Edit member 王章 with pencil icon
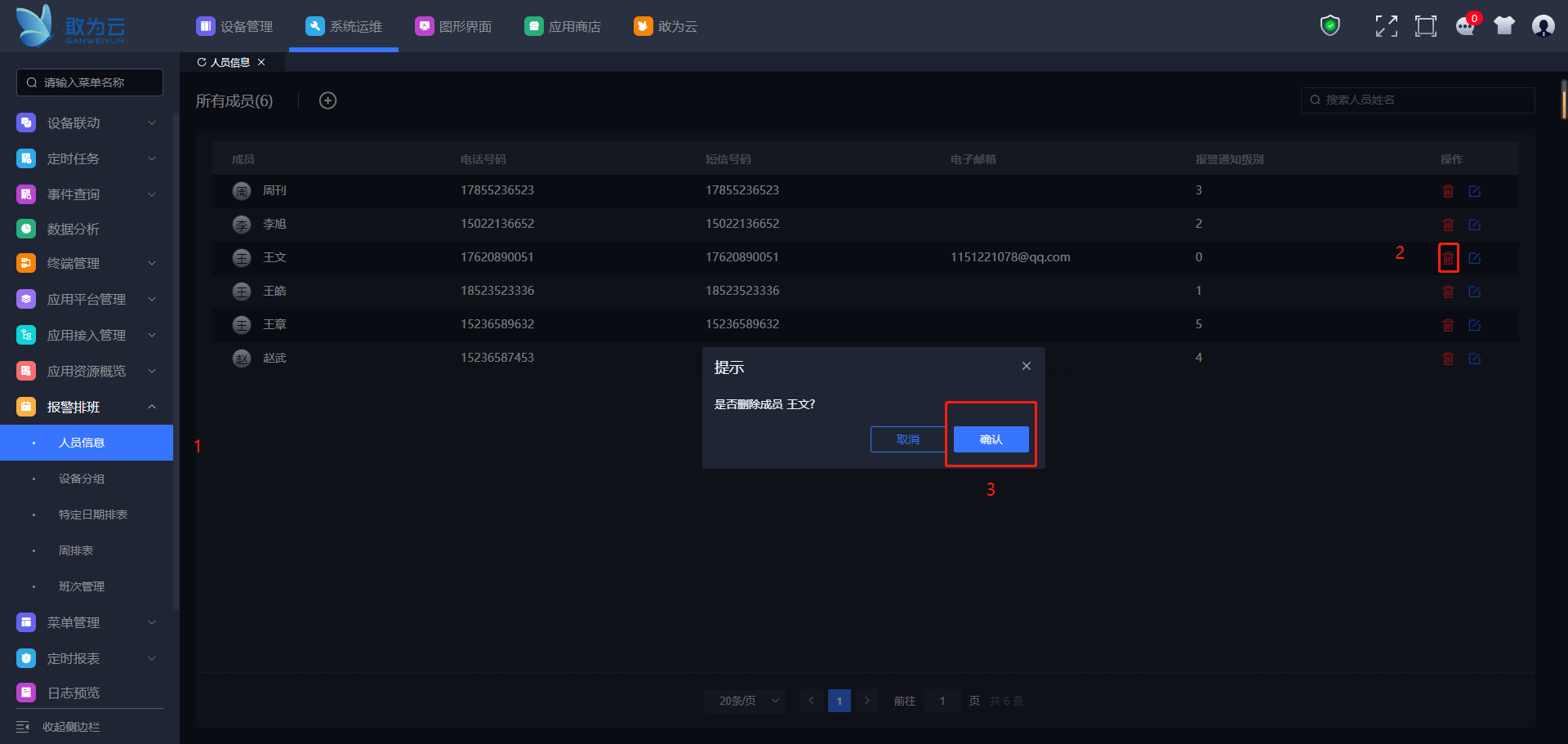The height and width of the screenshot is (744, 1568). (x=1474, y=325)
